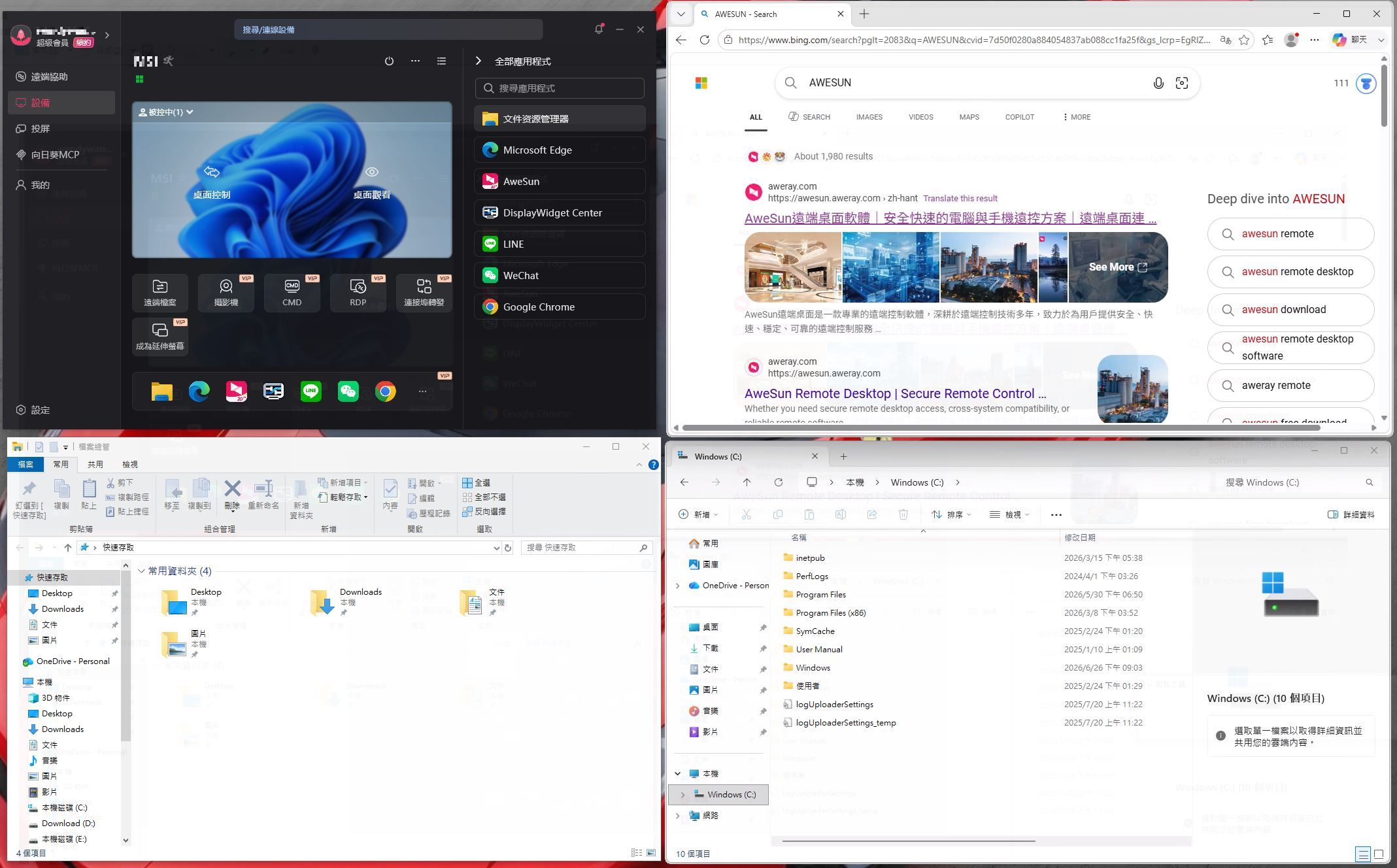Open the AweSun notification bell
The width and height of the screenshot is (1397, 868).
[x=598, y=29]
